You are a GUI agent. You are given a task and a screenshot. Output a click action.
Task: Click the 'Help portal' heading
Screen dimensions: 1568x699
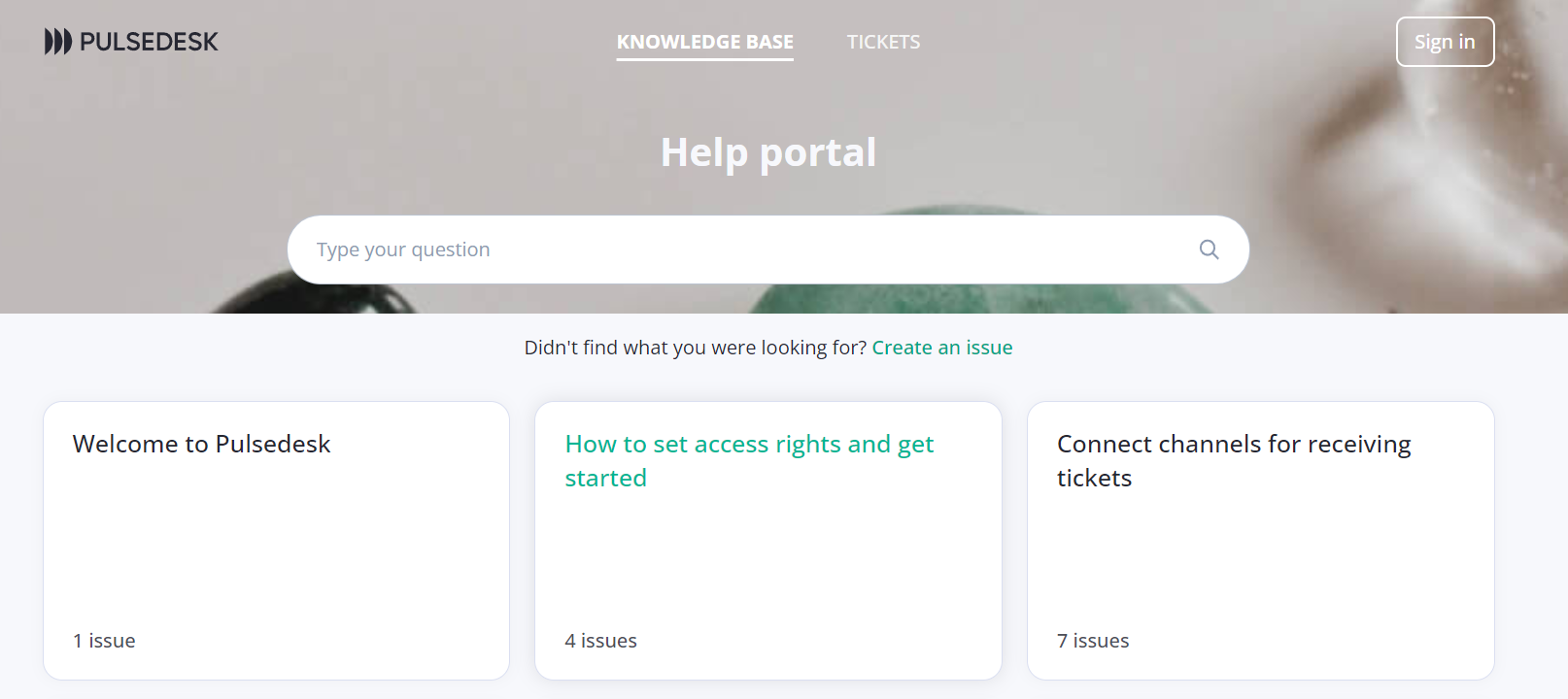(768, 152)
